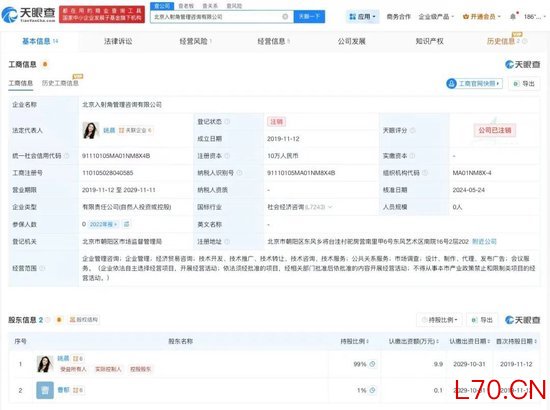The image size is (550, 410).
Task: Click the Tianyancha logo at top left
Action: (x=28, y=14)
